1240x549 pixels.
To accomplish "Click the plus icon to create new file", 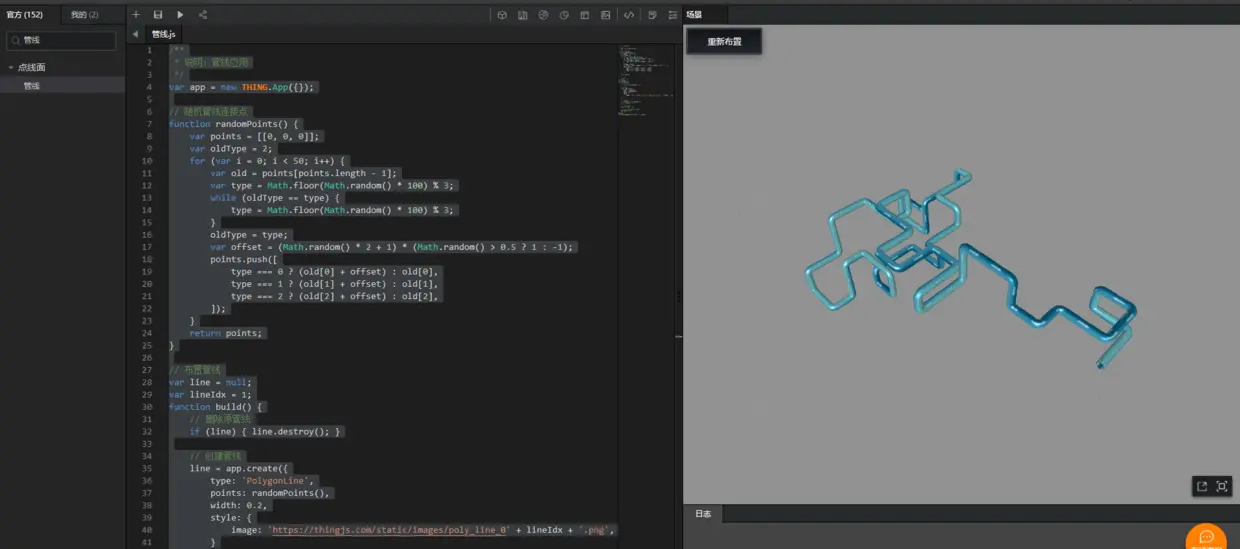I will click(x=136, y=15).
